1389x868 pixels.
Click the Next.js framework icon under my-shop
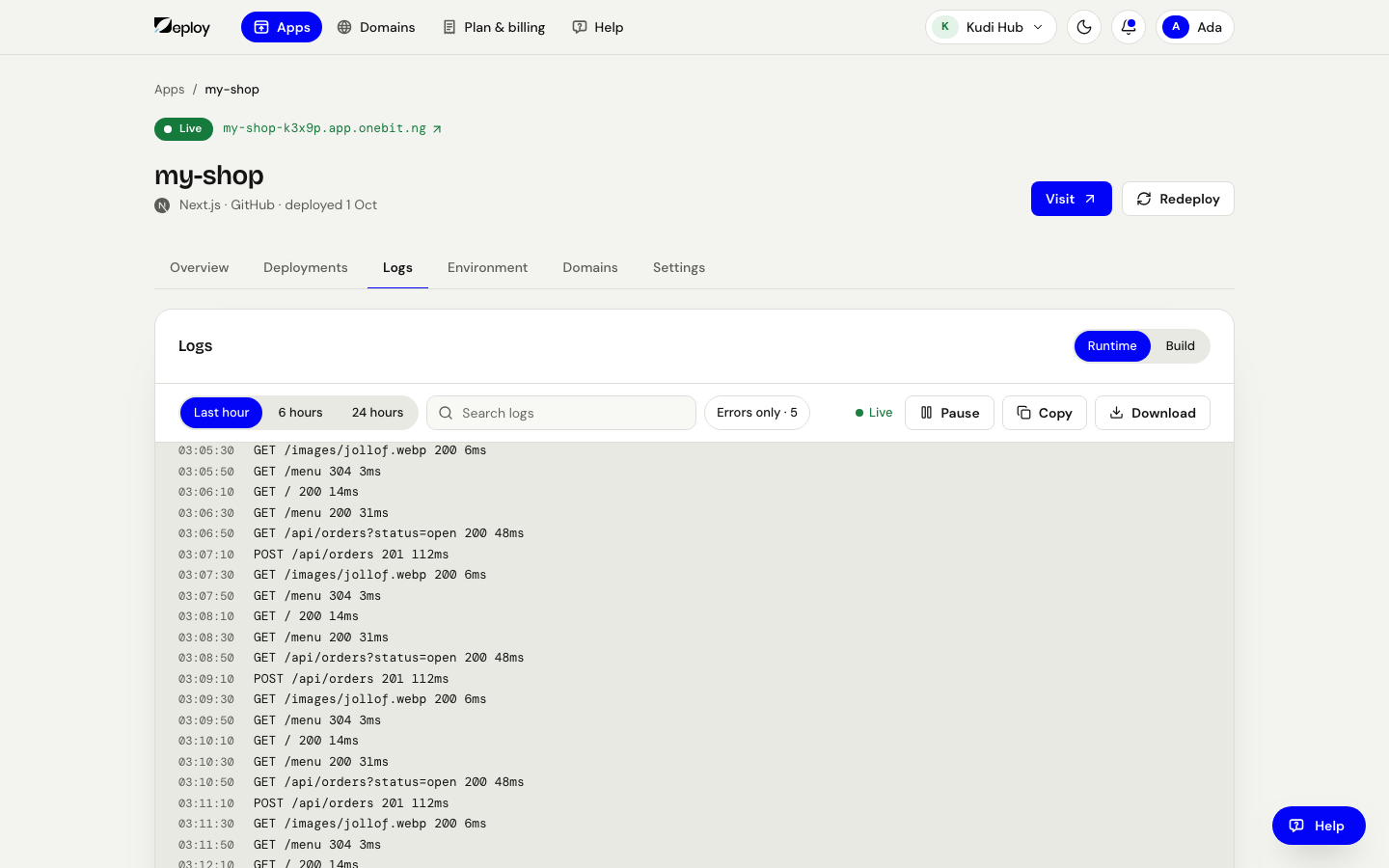[x=162, y=205]
